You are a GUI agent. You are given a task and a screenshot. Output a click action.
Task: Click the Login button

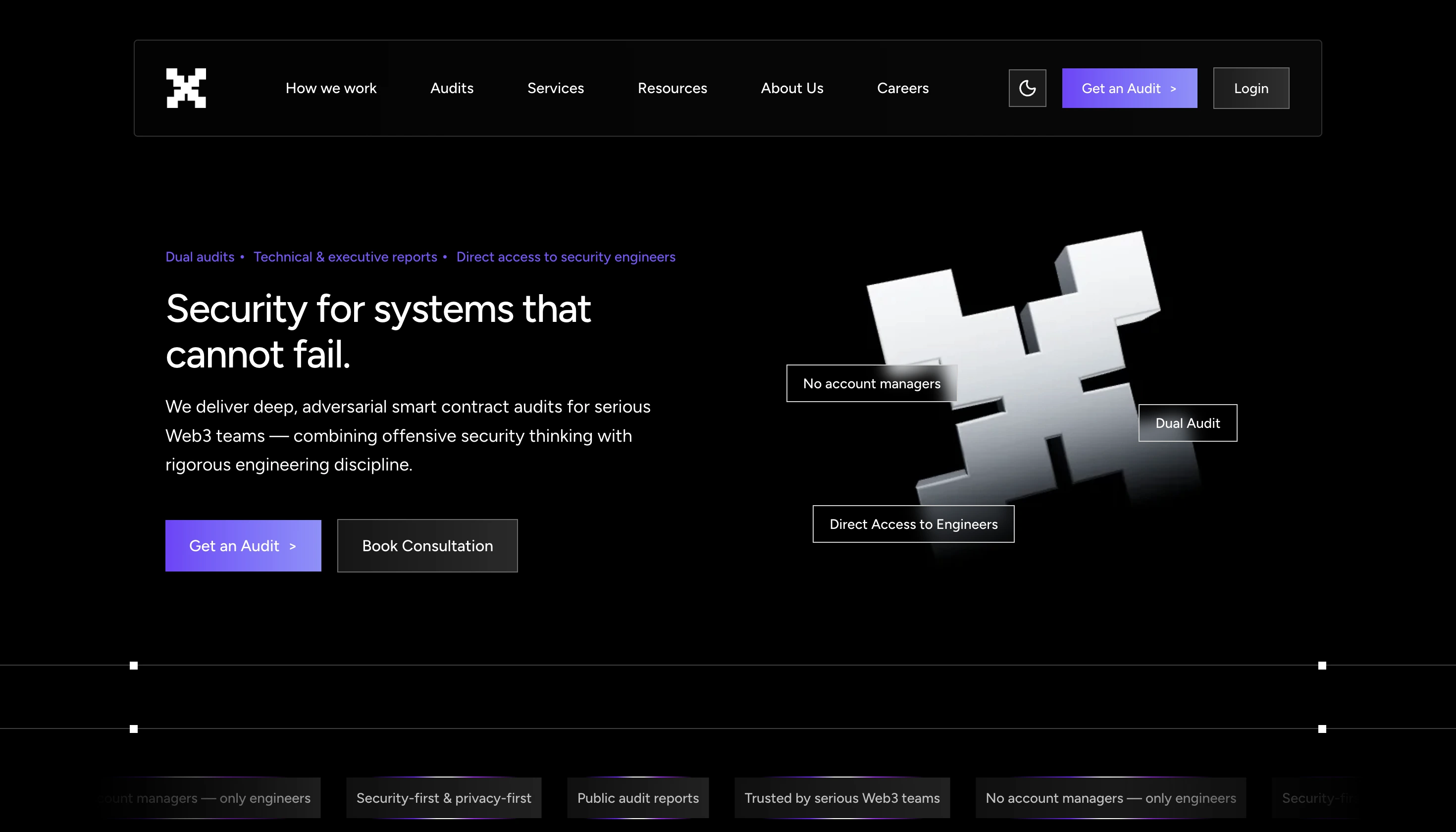1251,88
